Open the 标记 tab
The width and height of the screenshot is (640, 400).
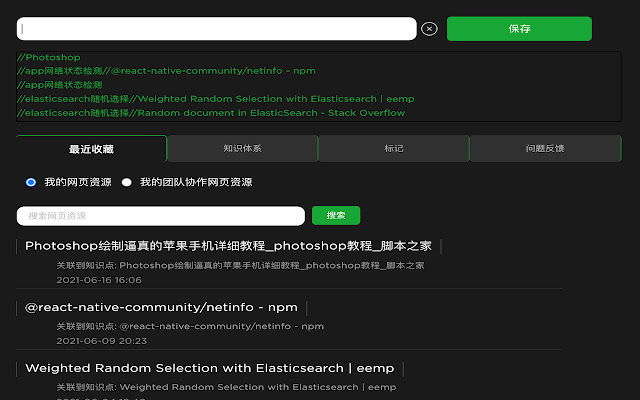394,149
